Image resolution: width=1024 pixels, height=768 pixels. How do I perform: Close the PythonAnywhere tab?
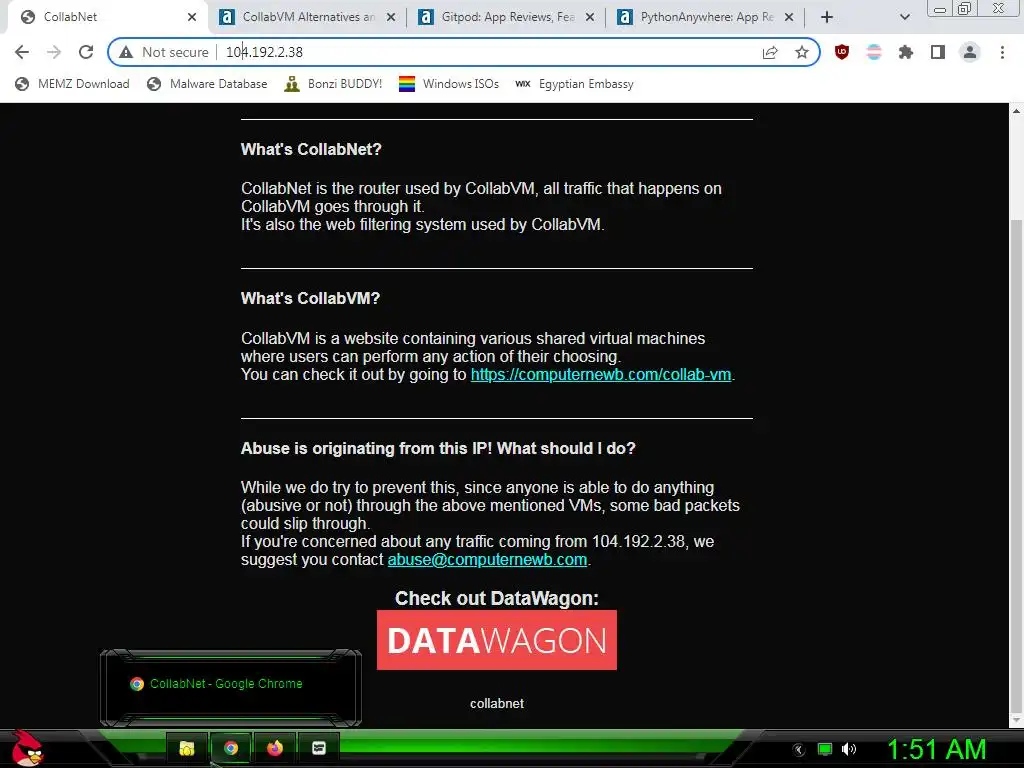[789, 17]
